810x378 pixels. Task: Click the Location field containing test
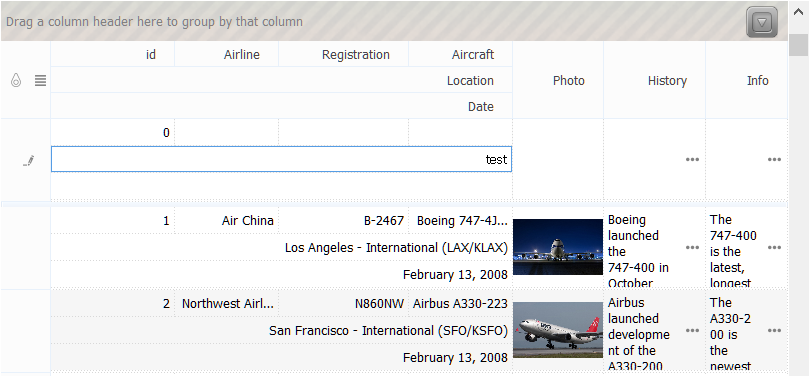point(282,160)
